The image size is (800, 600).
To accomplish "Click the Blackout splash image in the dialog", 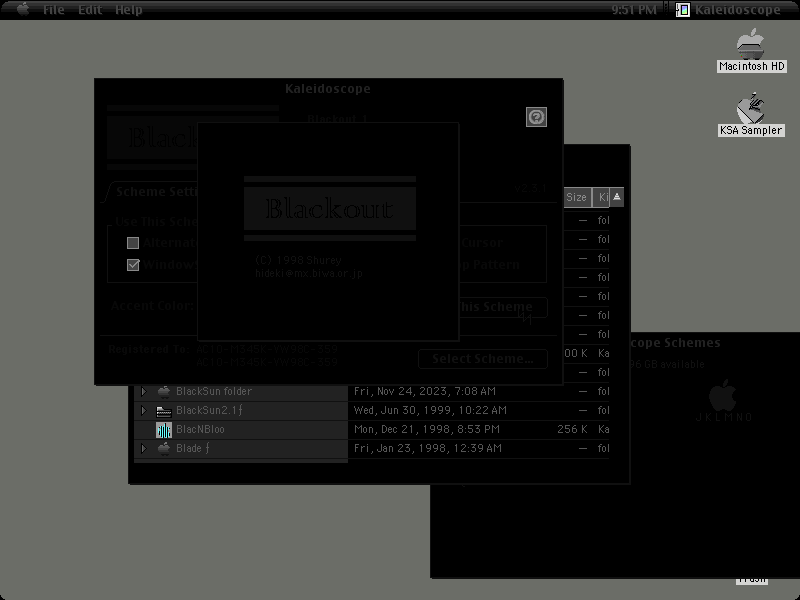I will [x=330, y=209].
